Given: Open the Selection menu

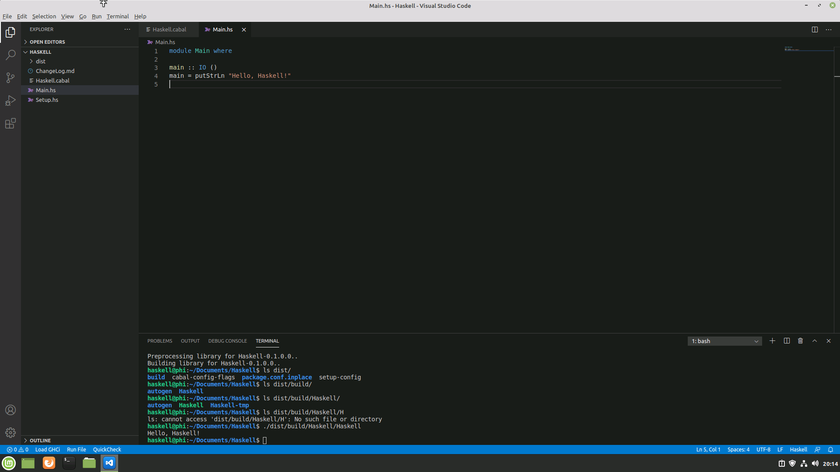Looking at the screenshot, I should coord(44,17).
